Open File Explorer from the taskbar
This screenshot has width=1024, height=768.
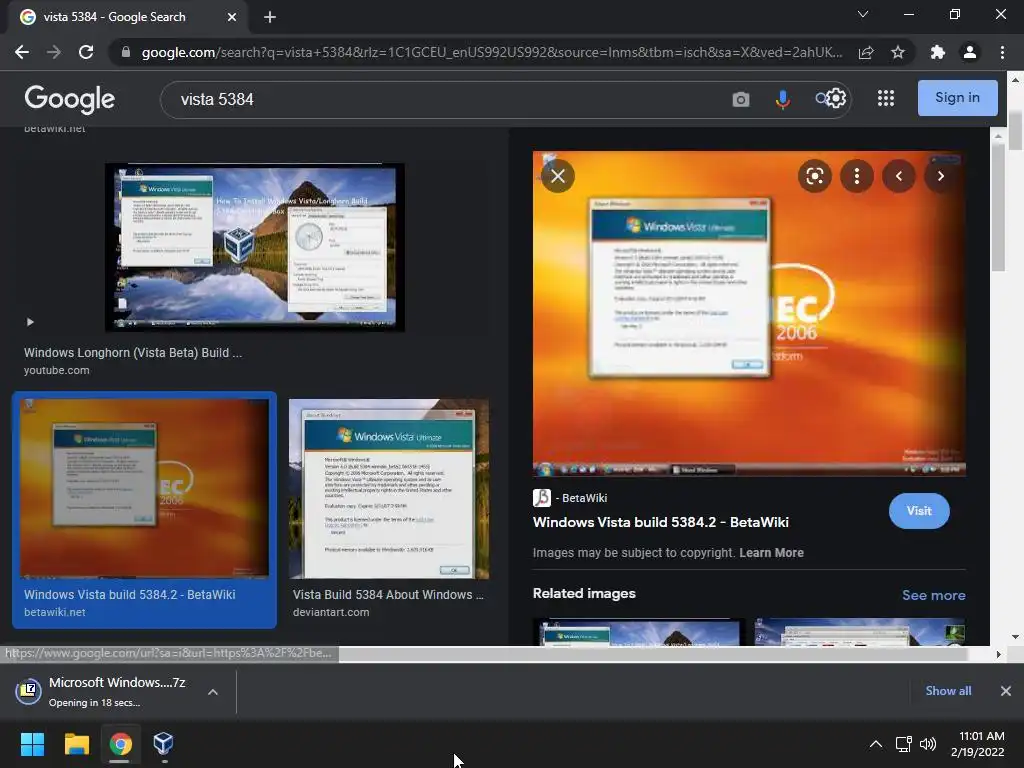(x=76, y=744)
